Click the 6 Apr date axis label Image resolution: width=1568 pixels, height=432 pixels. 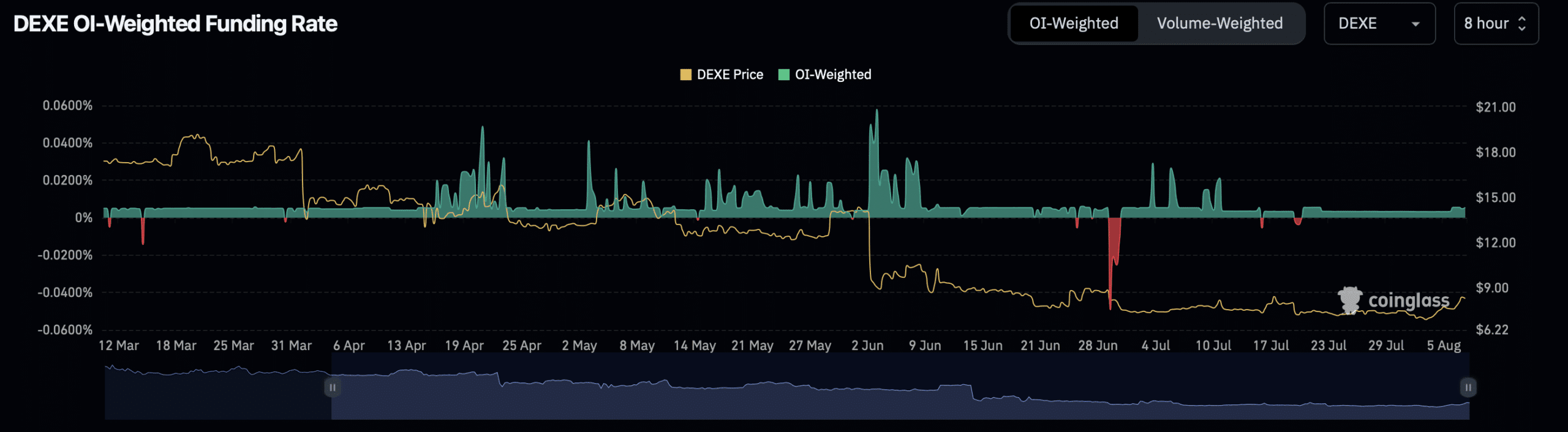(x=349, y=346)
